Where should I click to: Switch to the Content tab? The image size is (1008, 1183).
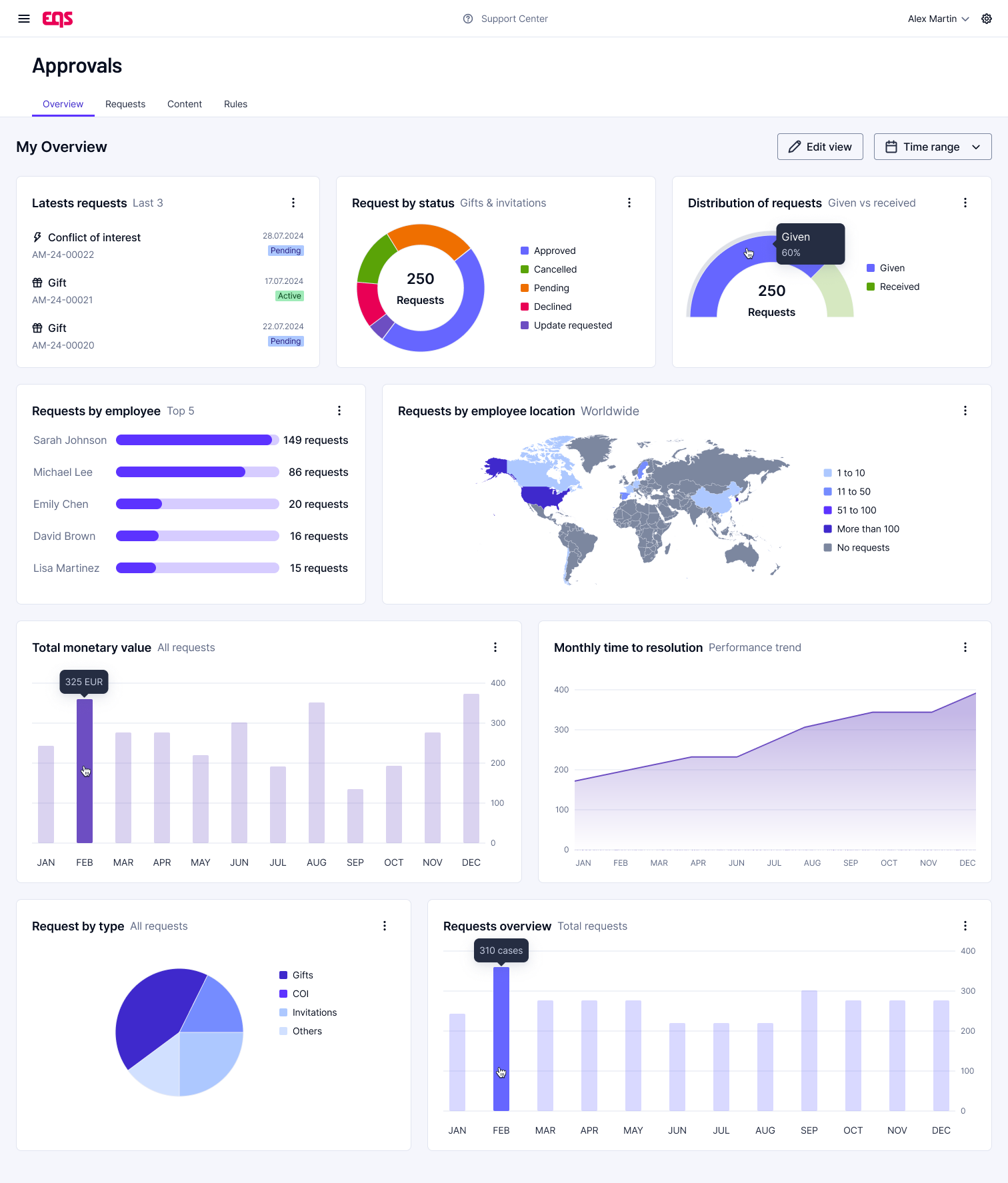point(185,104)
